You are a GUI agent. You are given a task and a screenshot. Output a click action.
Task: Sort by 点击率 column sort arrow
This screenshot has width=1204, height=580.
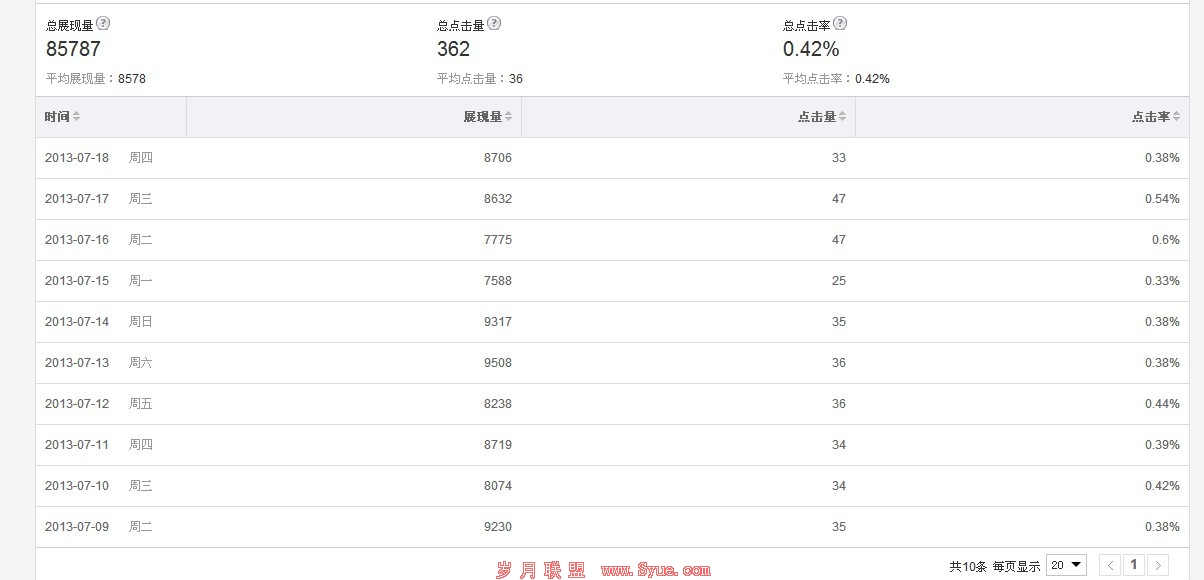click(1176, 117)
